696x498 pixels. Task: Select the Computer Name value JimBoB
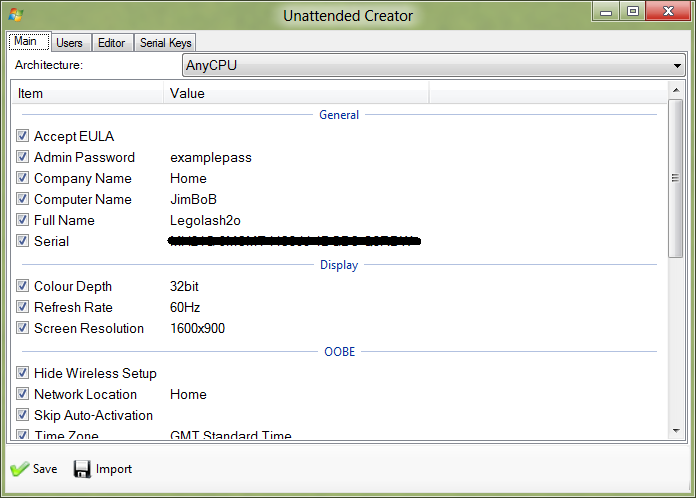(x=193, y=199)
